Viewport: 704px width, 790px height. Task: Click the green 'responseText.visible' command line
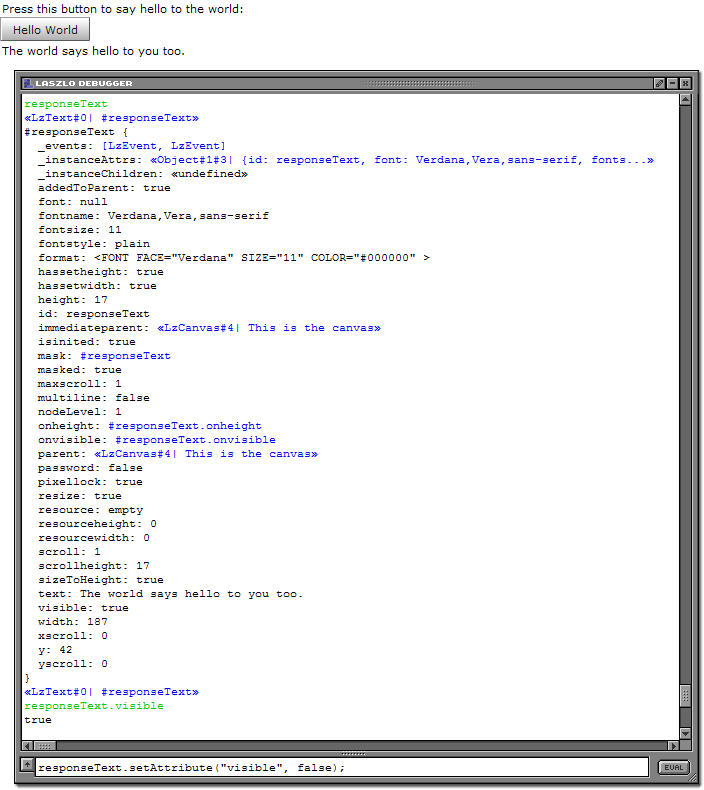pyautogui.click(x=94, y=706)
